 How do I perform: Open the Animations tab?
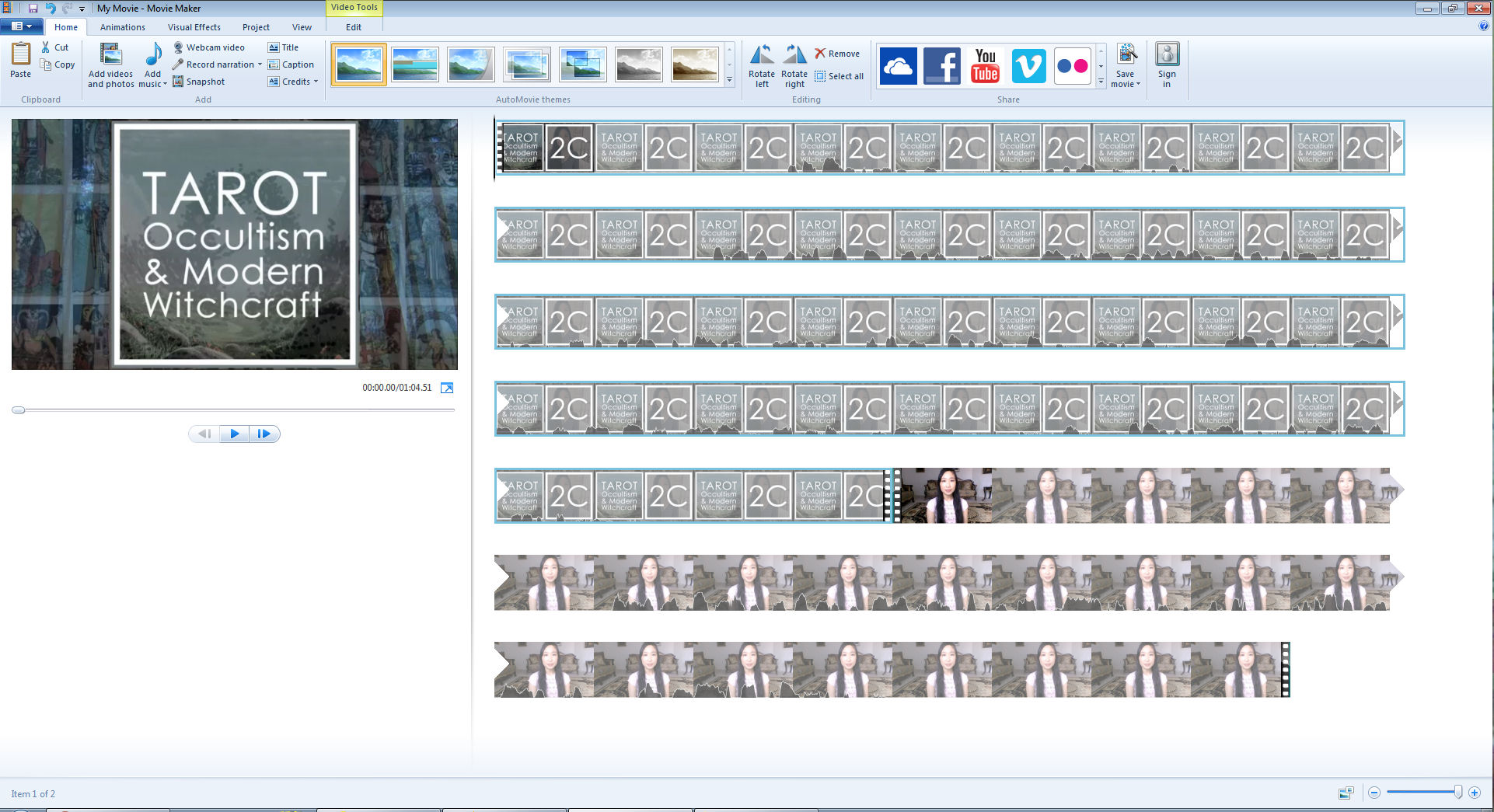click(x=122, y=27)
